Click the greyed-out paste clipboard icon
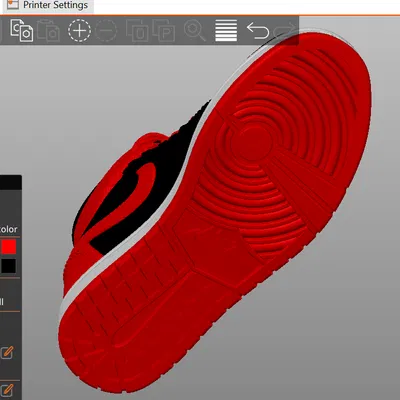 (x=49, y=31)
